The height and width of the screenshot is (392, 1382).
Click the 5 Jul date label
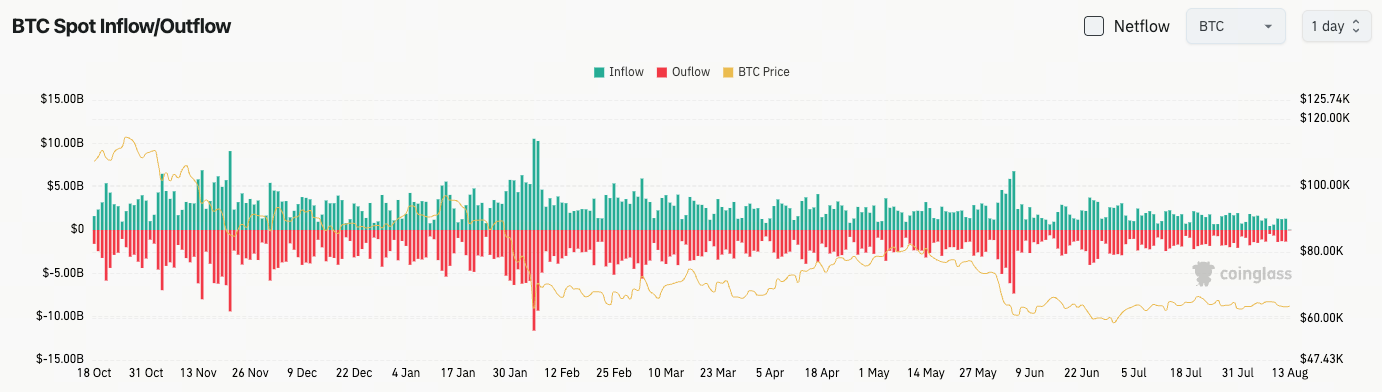(x=1134, y=373)
